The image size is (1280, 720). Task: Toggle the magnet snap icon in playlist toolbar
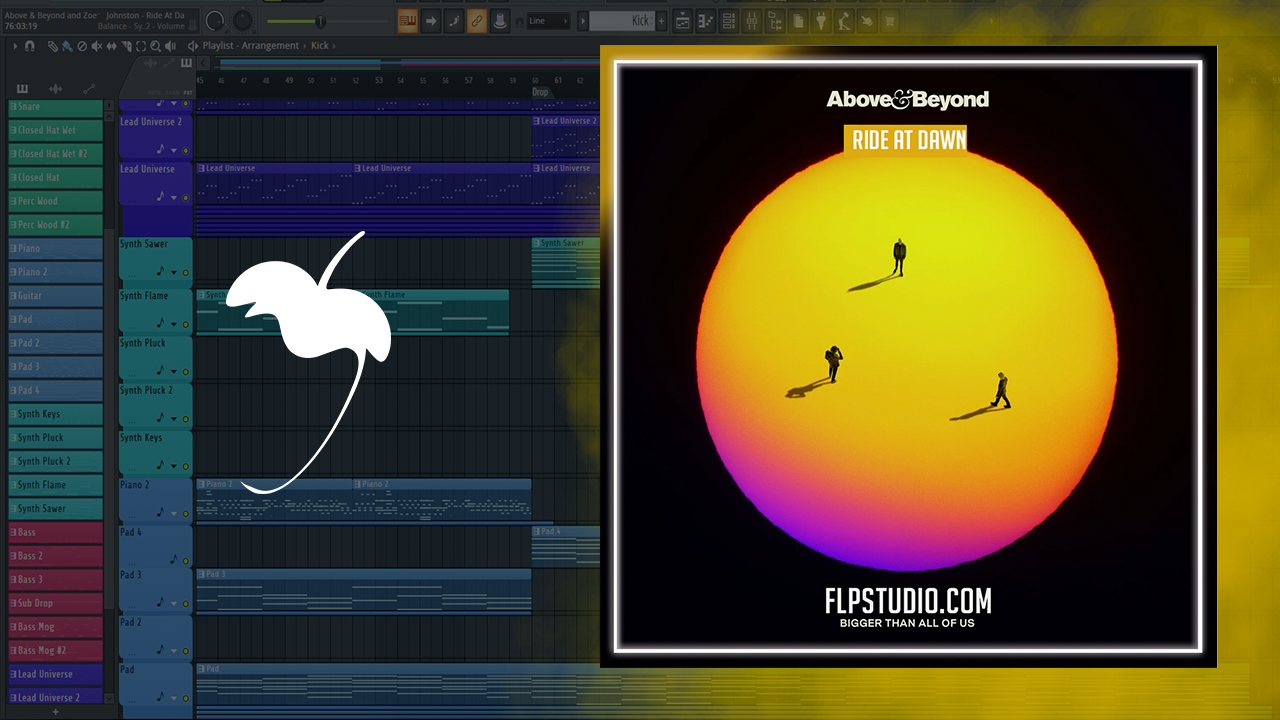click(x=29, y=46)
